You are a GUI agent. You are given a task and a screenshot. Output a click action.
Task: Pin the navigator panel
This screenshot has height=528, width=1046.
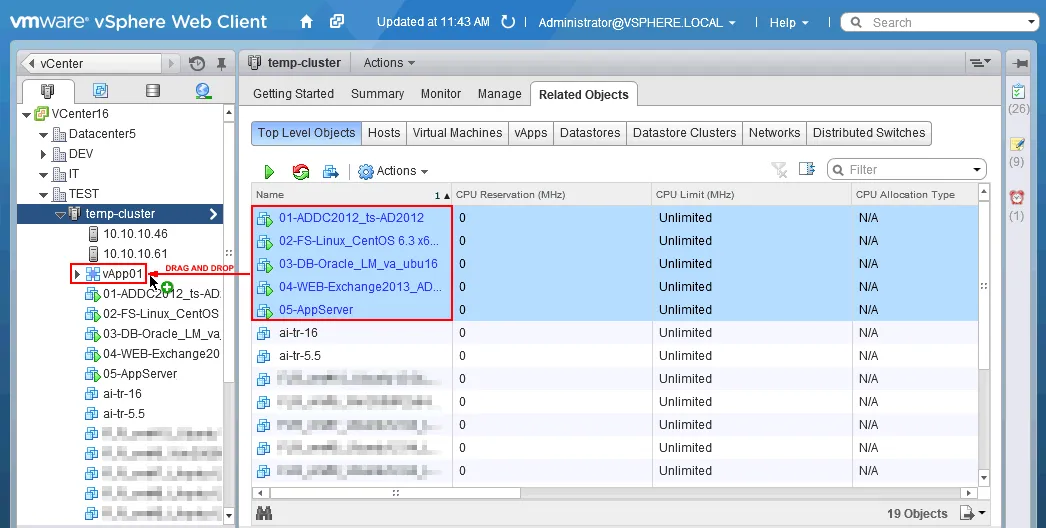point(221,63)
